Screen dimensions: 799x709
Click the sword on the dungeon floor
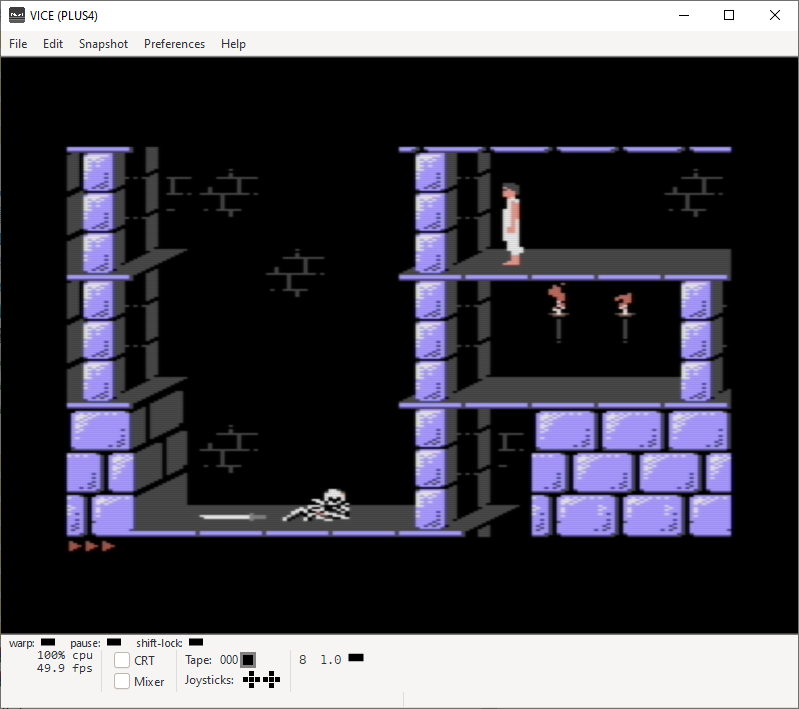pyautogui.click(x=232, y=517)
